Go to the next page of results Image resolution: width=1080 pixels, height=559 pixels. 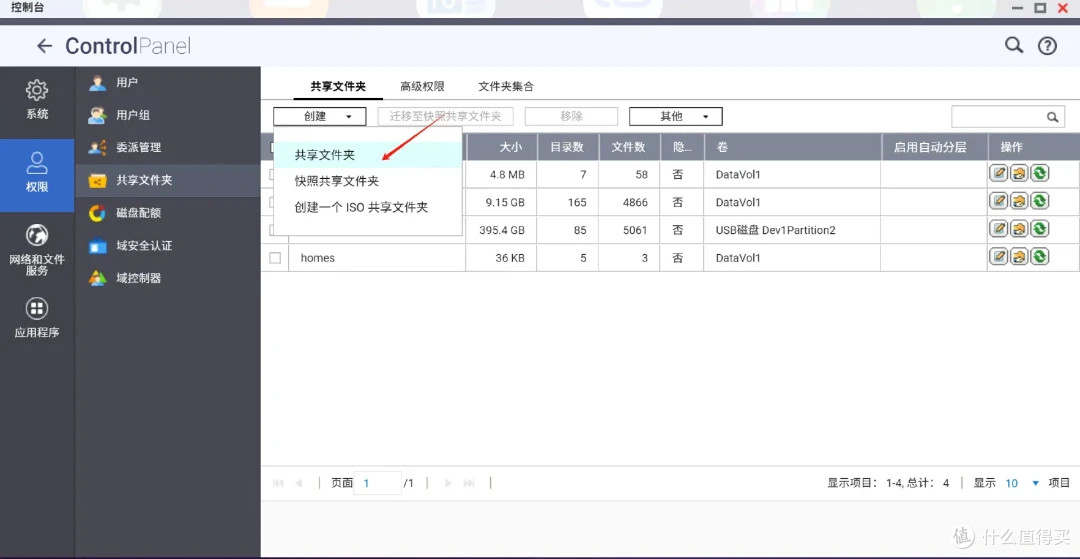click(x=448, y=483)
